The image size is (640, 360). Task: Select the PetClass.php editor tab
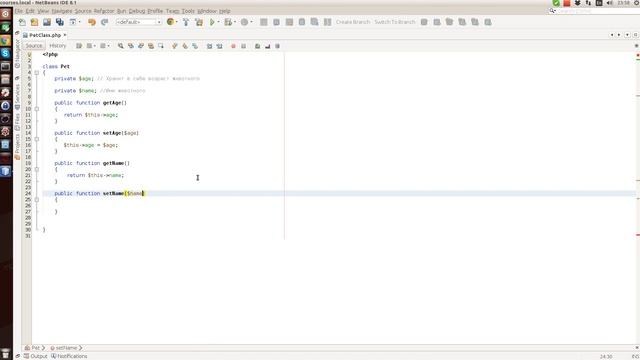pyautogui.click(x=45, y=35)
